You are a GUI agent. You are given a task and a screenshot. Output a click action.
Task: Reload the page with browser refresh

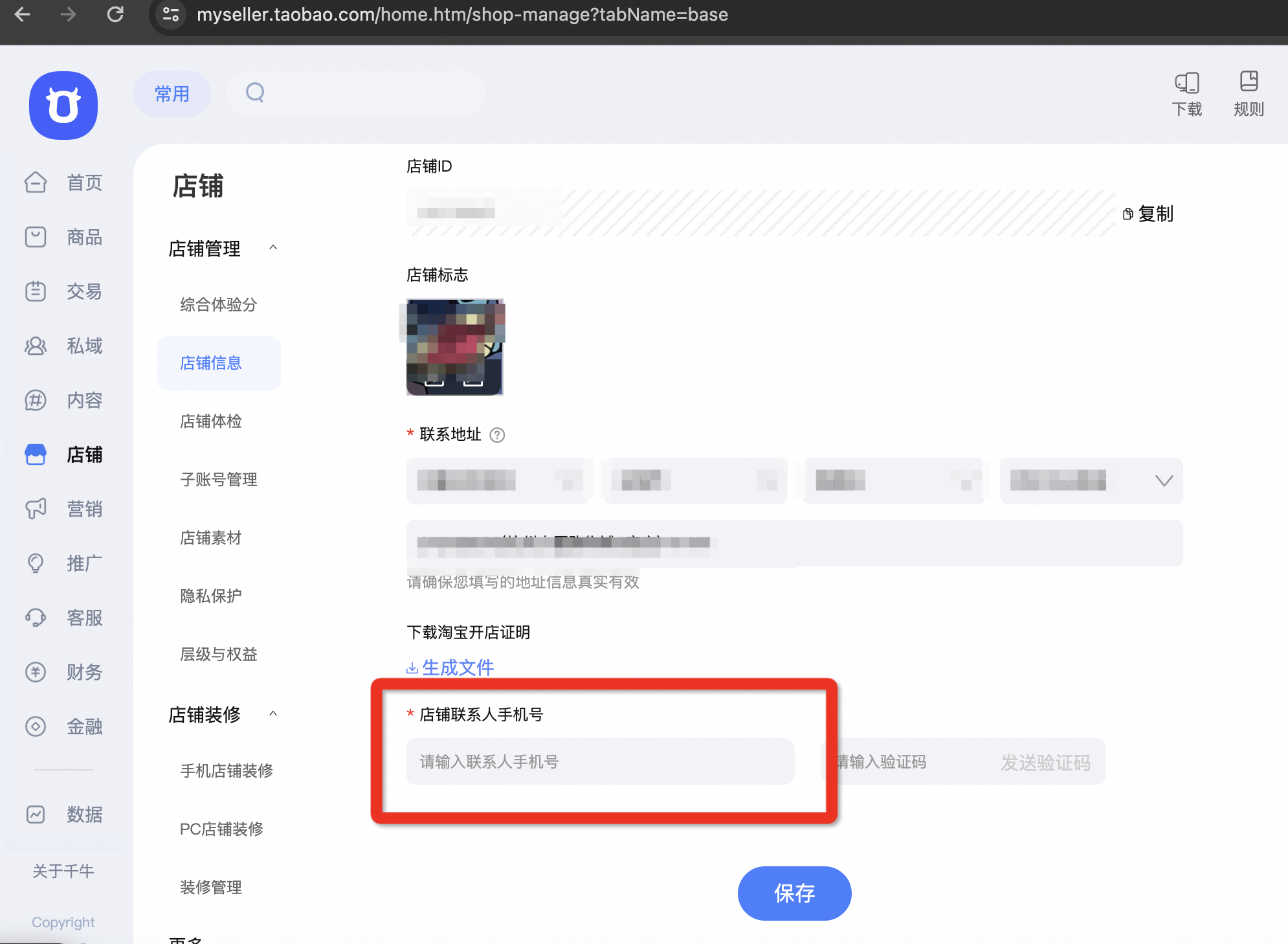[115, 14]
